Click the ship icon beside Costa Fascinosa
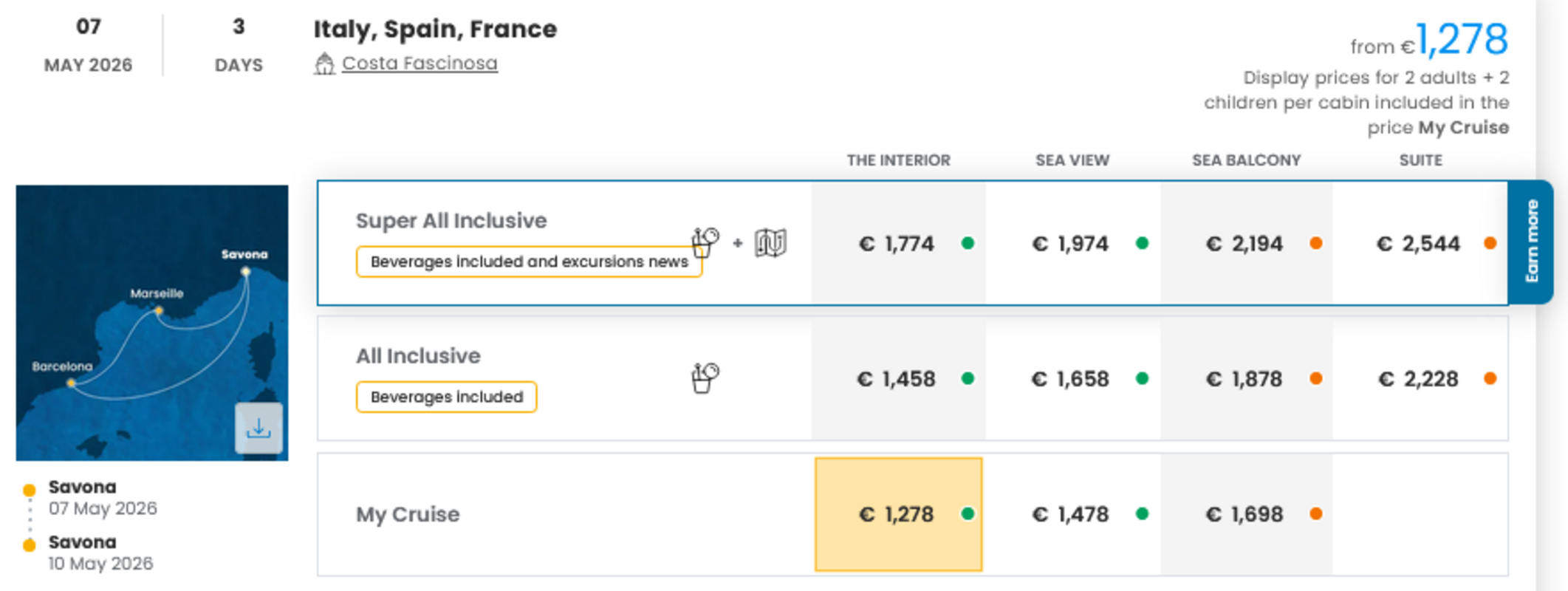The height and width of the screenshot is (591, 1568). (323, 64)
